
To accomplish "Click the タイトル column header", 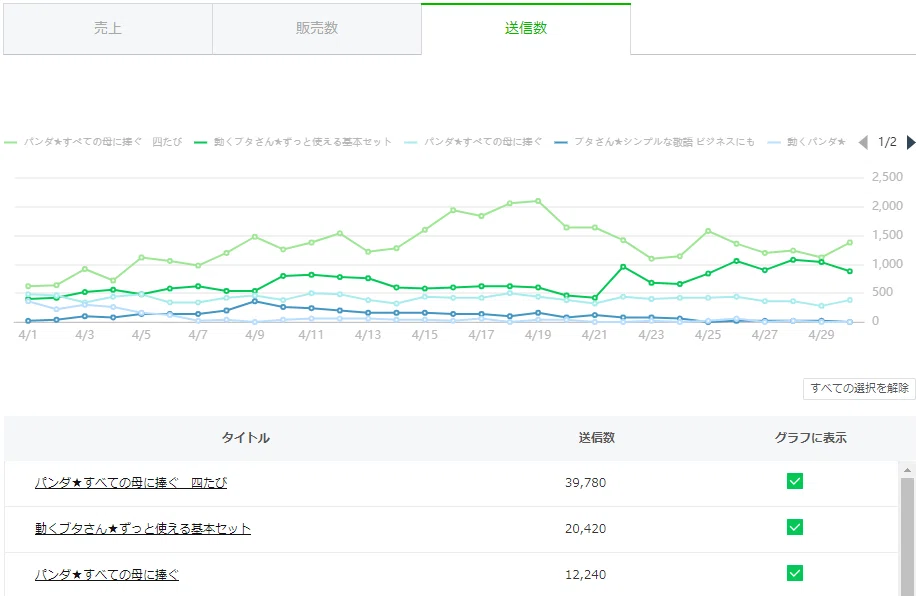I will [246, 438].
